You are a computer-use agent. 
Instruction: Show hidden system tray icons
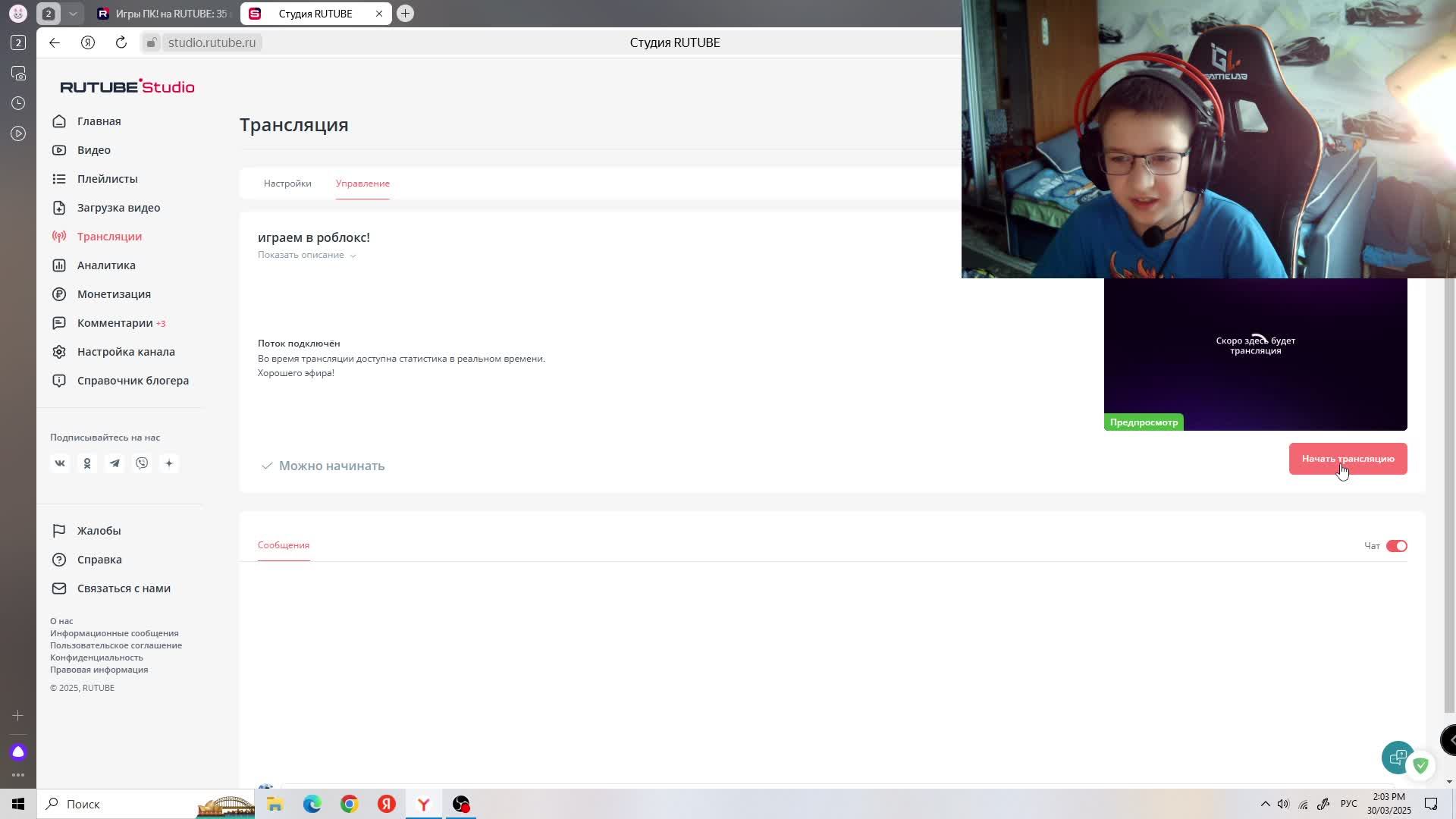click(x=1265, y=804)
